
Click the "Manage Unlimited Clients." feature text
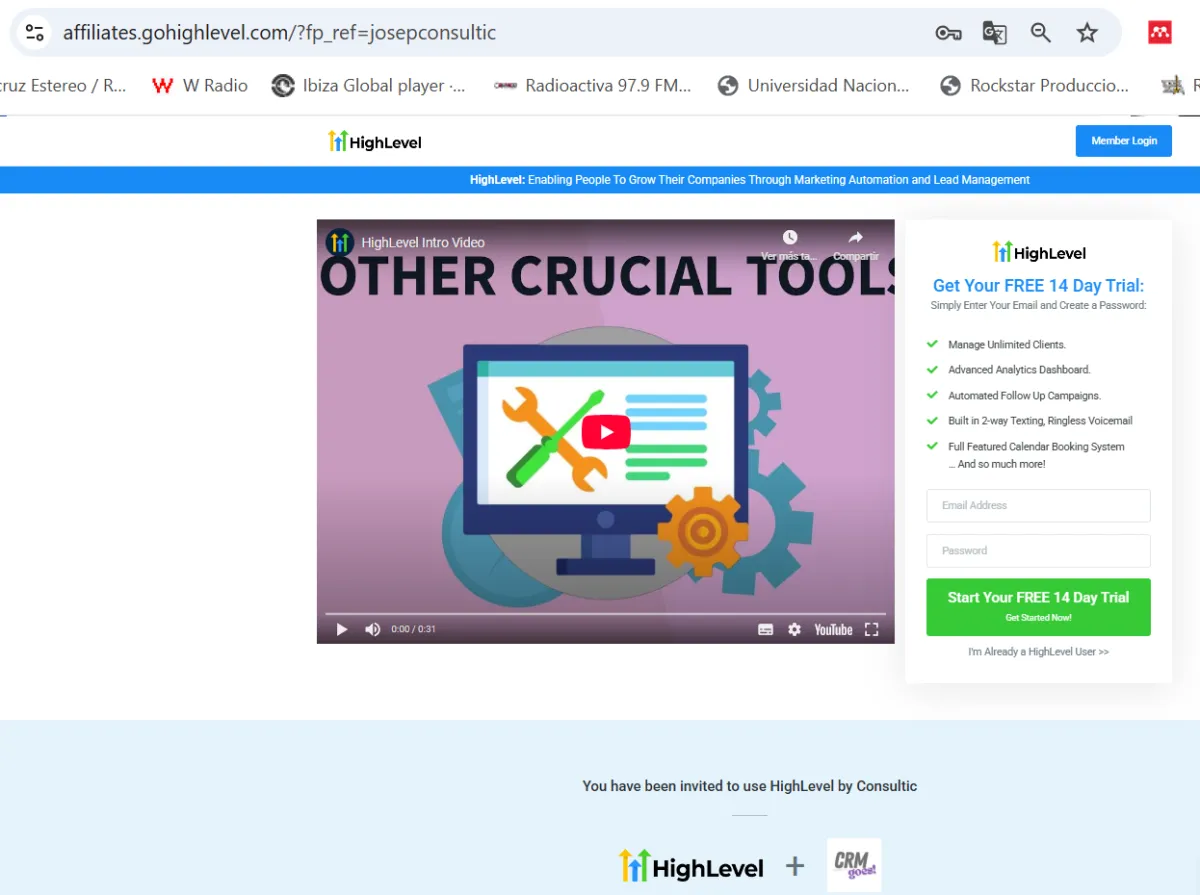[1007, 345]
